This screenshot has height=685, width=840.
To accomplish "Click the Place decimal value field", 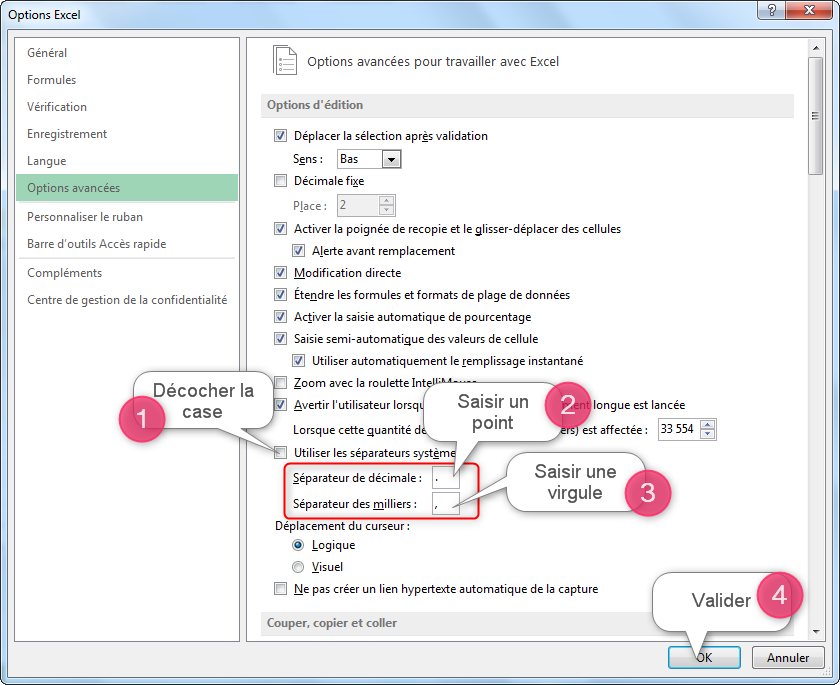I will 358,205.
